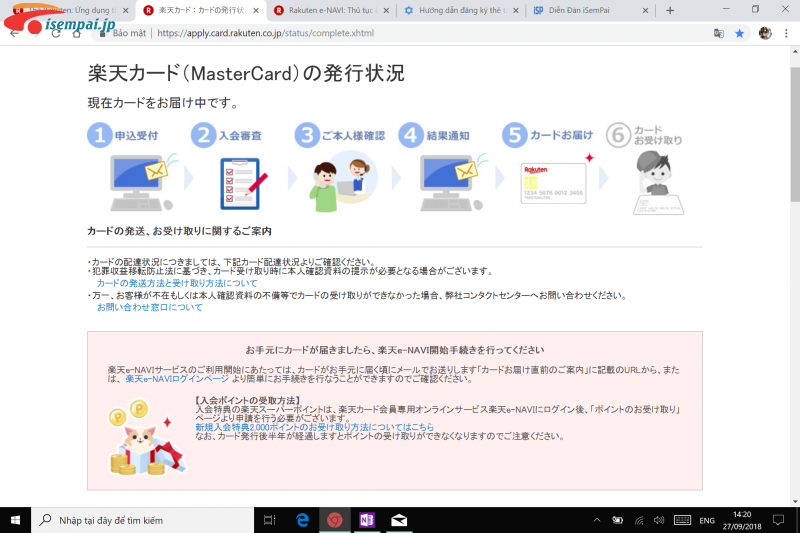Screen dimensions: 800x533
Task: Click text 現在カードをお届け中です。
Action: [x=163, y=103]
